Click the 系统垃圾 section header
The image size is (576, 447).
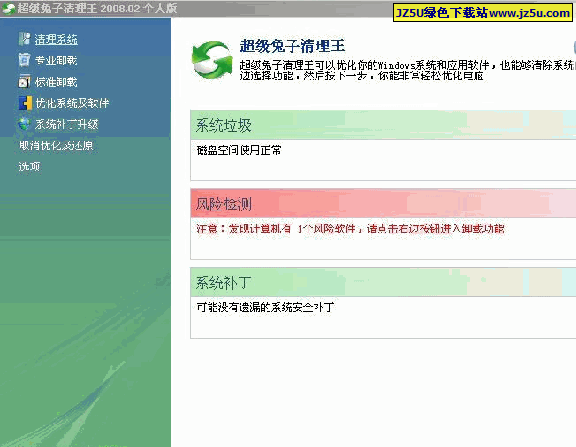(383, 125)
